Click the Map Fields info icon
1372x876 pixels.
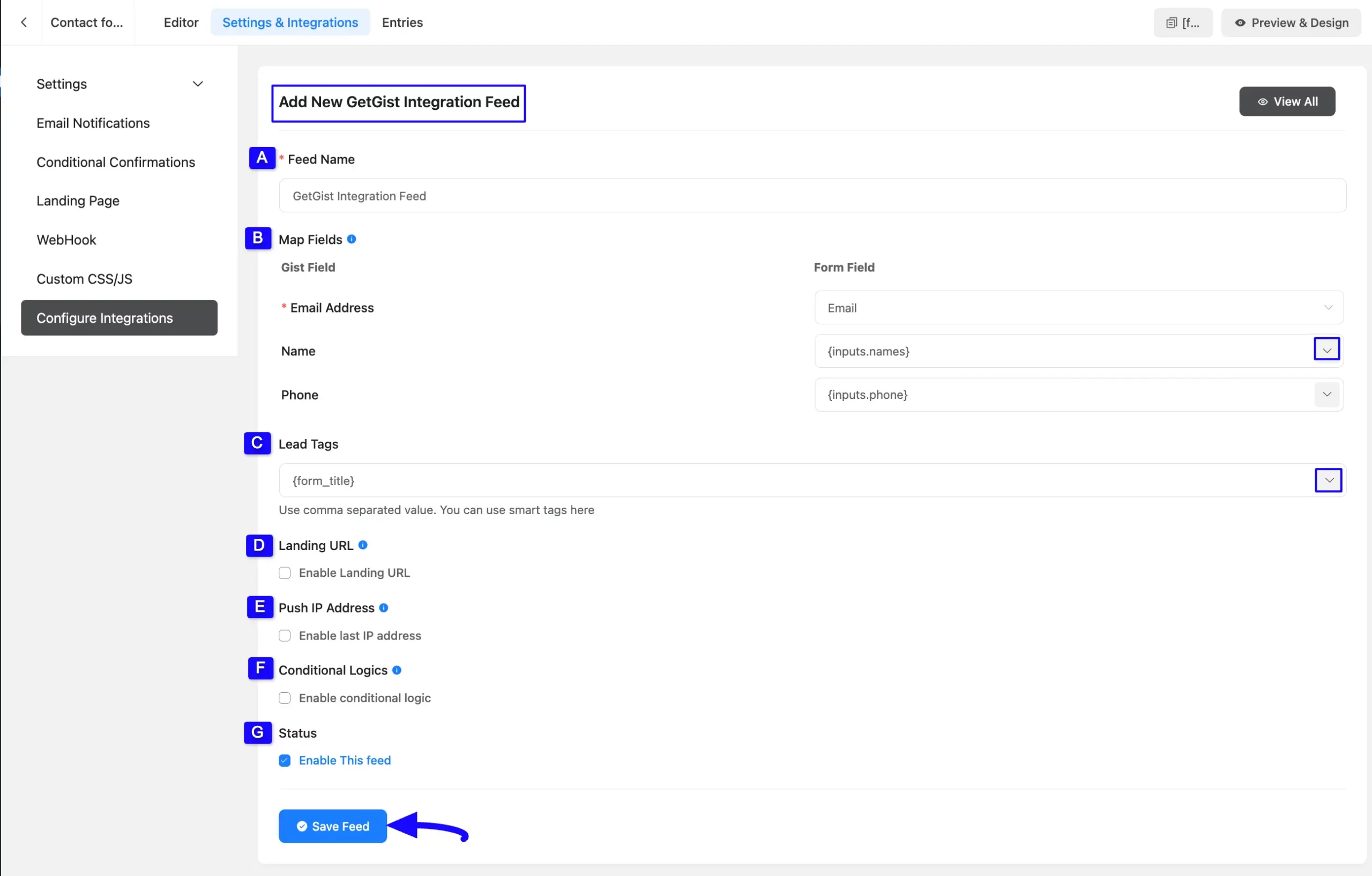352,240
